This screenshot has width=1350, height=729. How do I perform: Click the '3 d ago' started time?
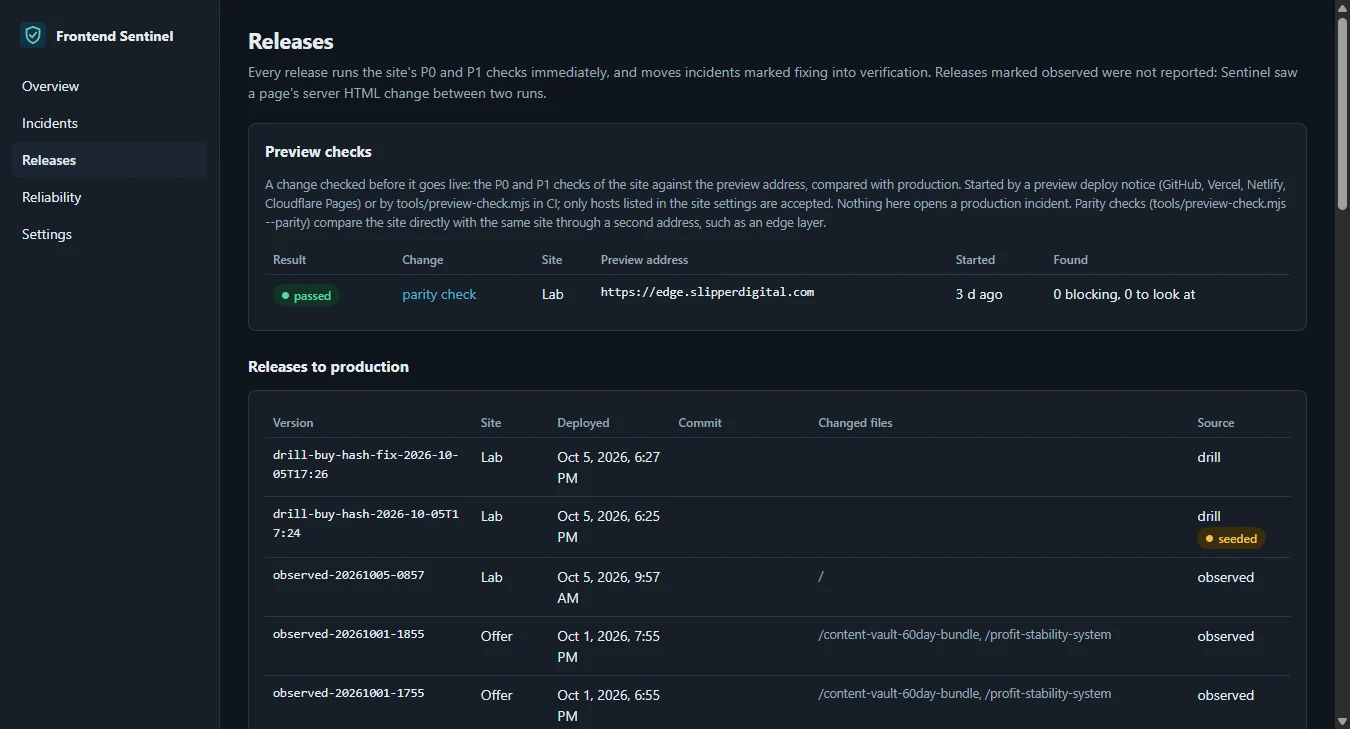coord(979,295)
